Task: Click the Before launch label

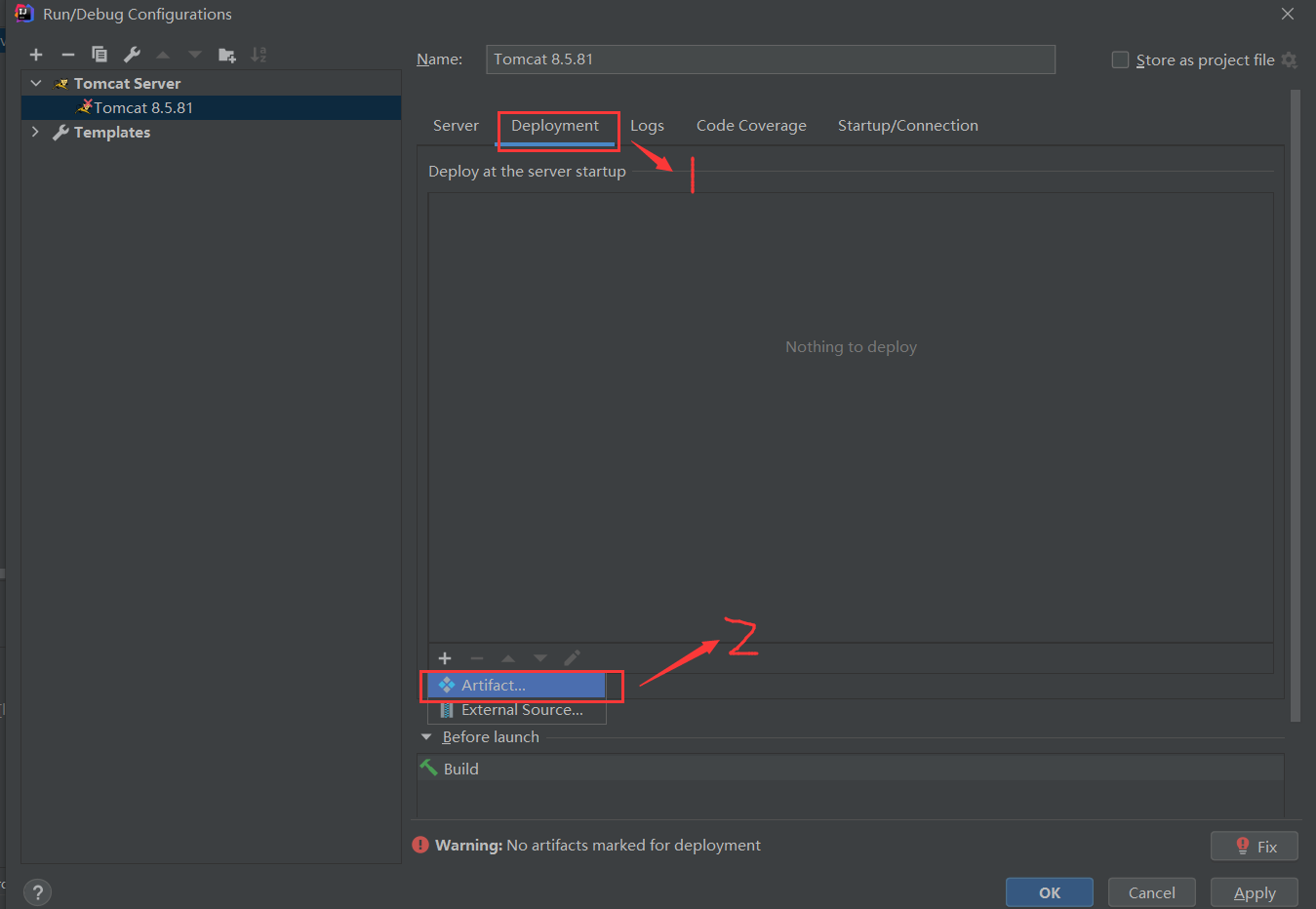Action: [x=491, y=737]
